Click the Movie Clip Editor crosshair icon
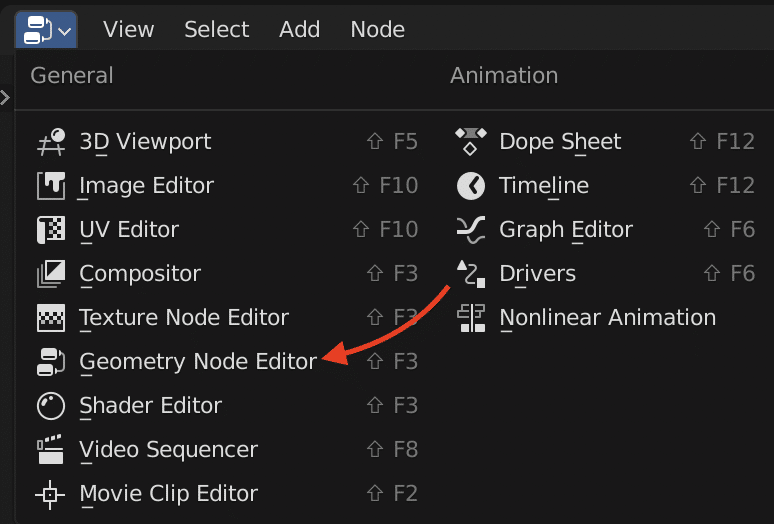The width and height of the screenshot is (774, 524). point(50,494)
